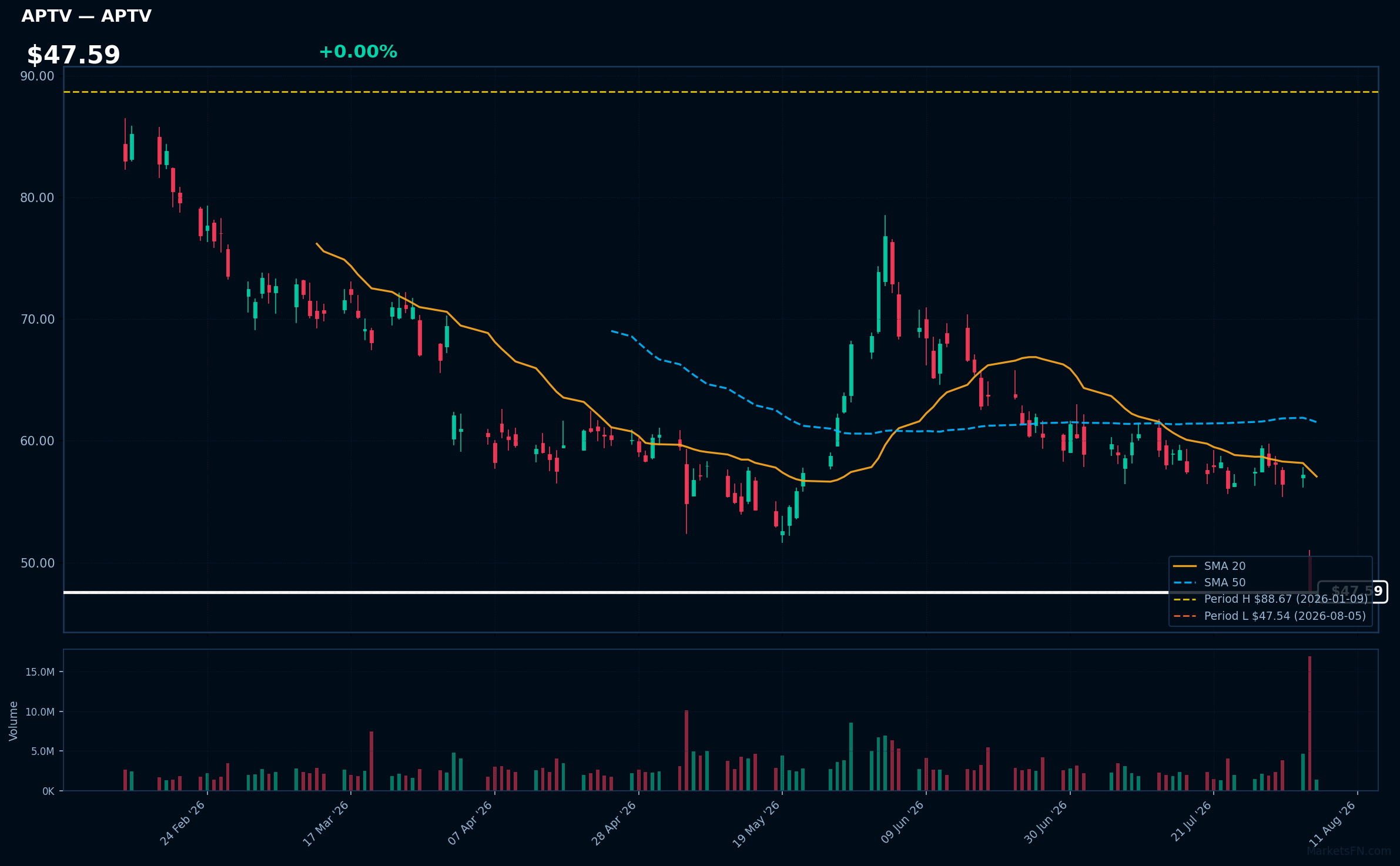1400x866 pixels.
Task: Click the 21 Jul '26 date label
Action: [x=1191, y=821]
